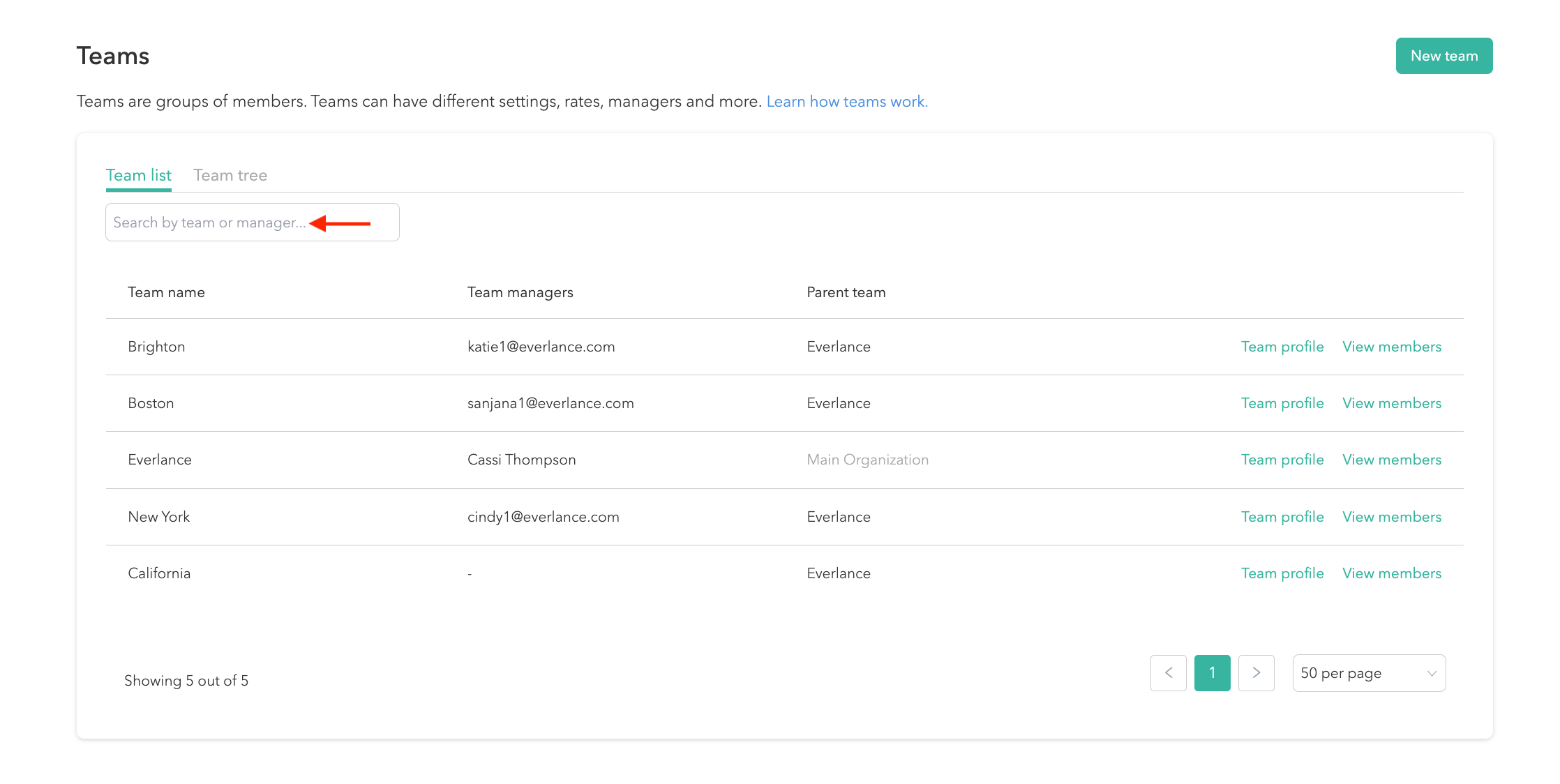Open the 50 per page dropdown
This screenshot has width=1560, height=784.
[x=1368, y=672]
